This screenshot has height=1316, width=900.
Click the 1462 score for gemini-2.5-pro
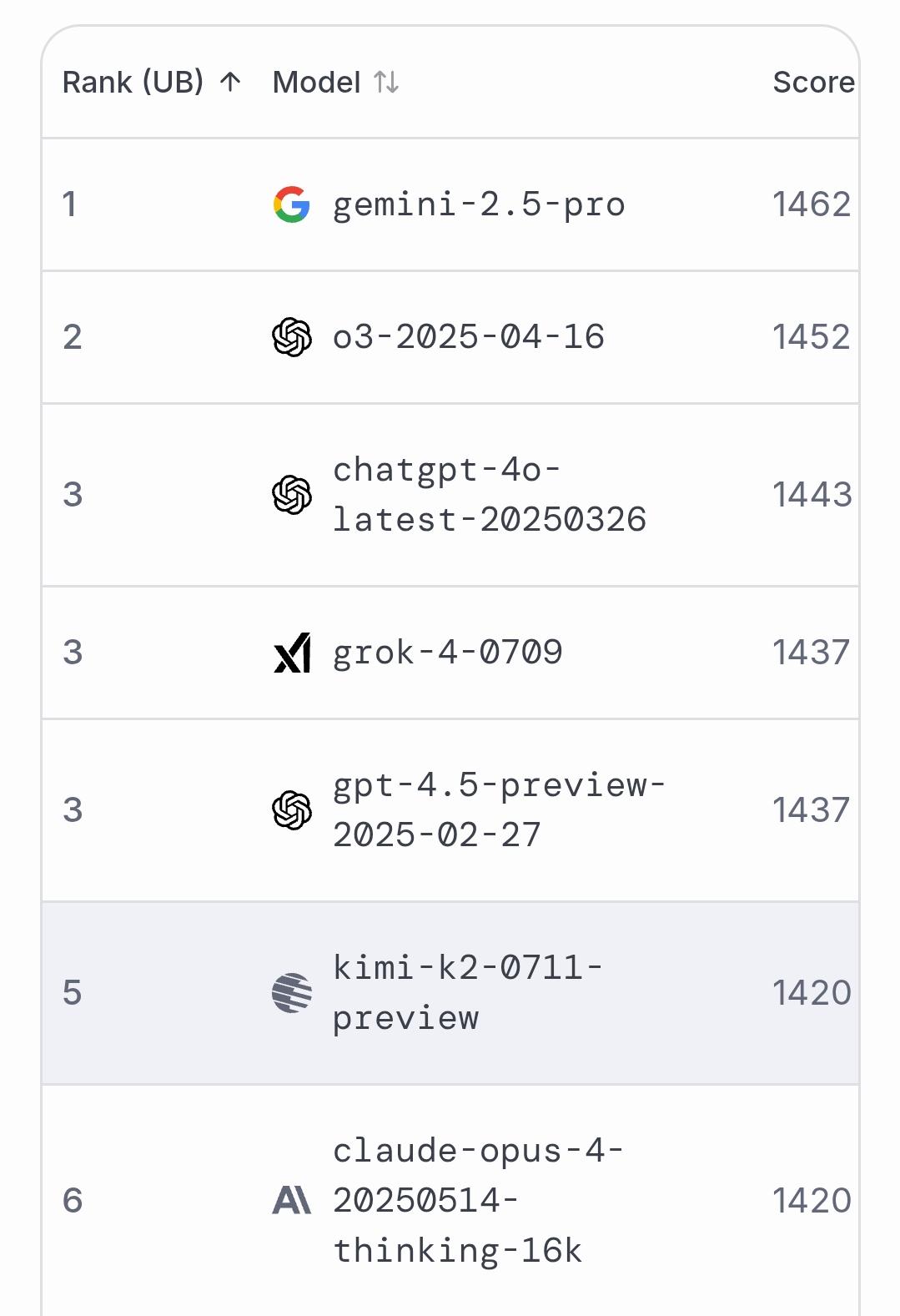[x=811, y=204]
